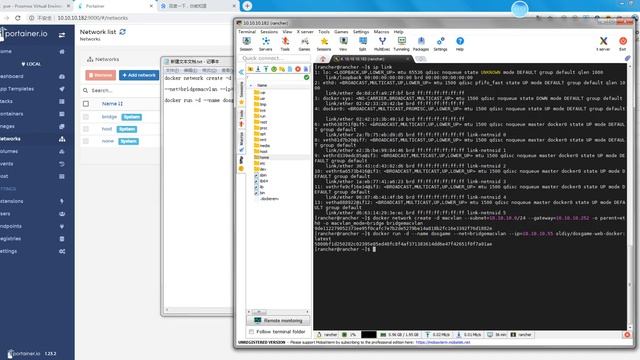Tick the checkbox for host network row
The image size is (640, 360).
point(86,129)
